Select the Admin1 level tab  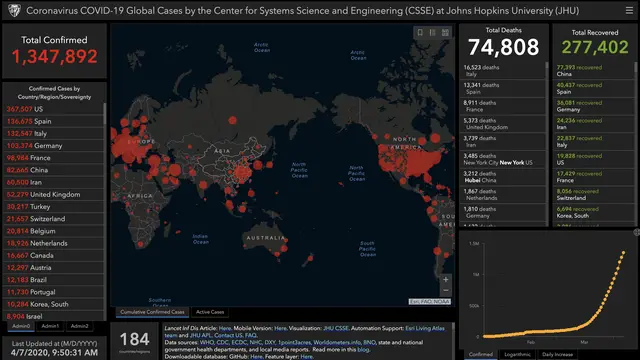coord(50,326)
